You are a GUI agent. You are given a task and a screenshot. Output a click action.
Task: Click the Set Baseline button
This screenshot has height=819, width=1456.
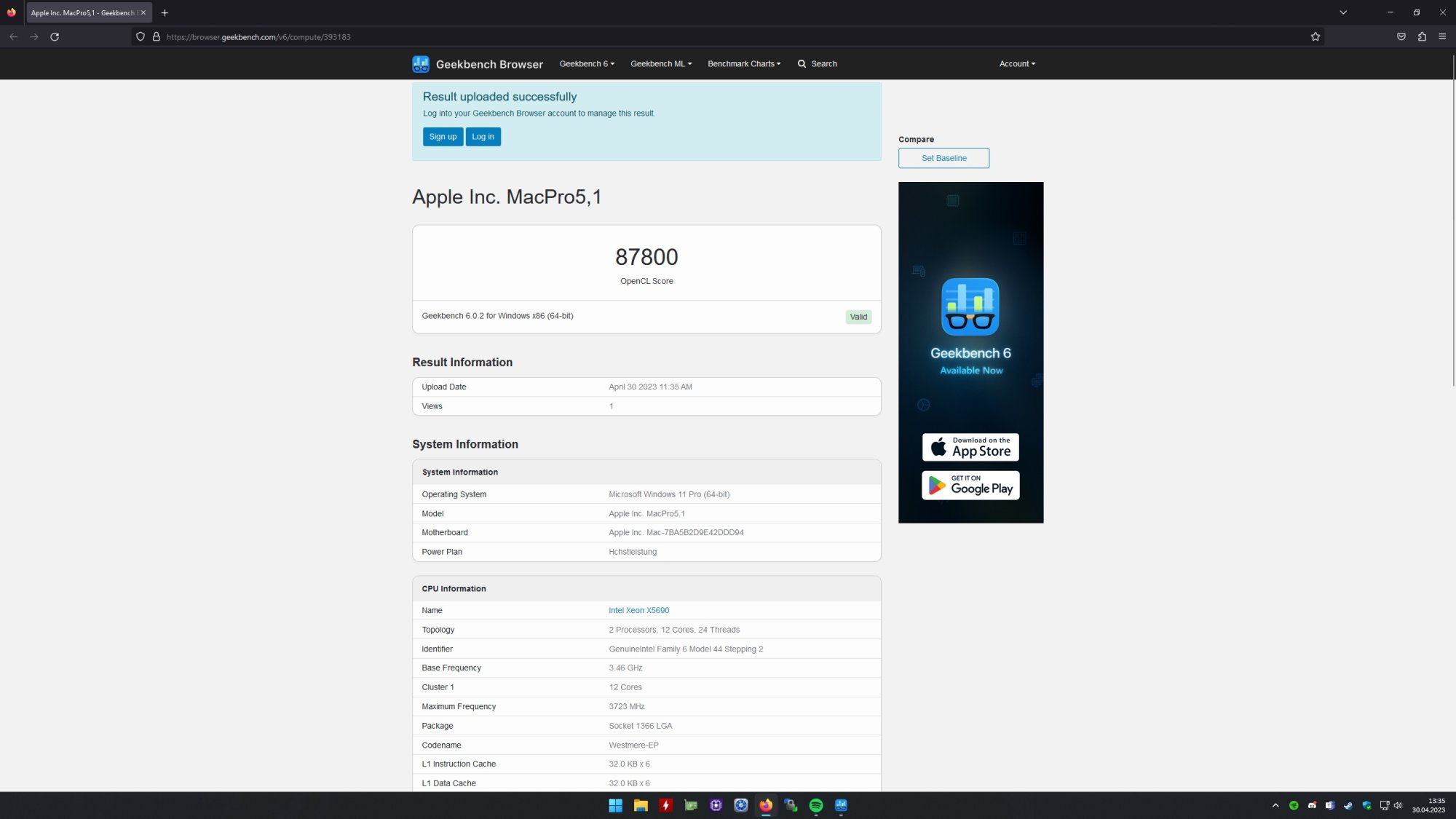(x=943, y=158)
